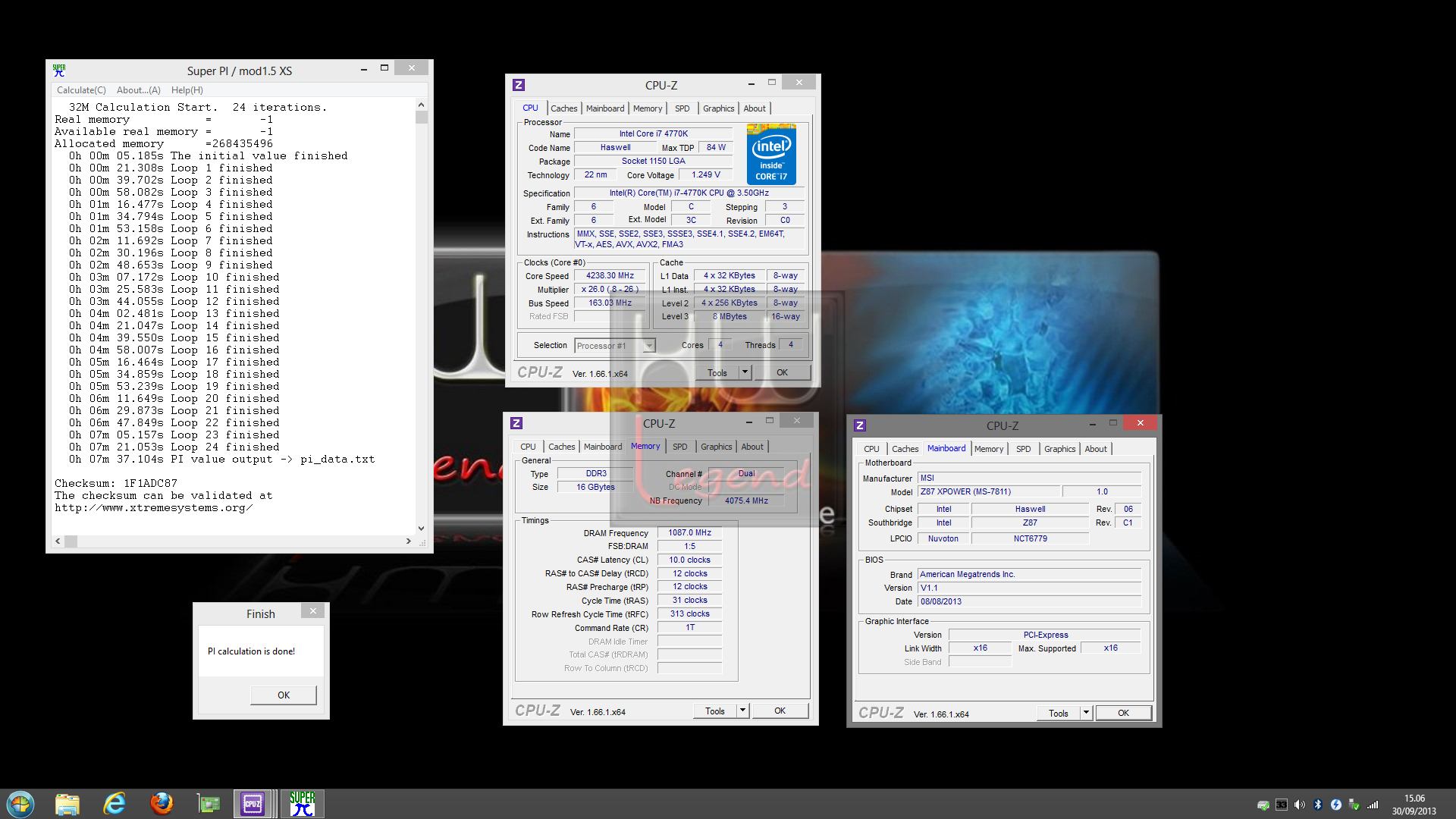
Task: Open Caches tab in Mainboard CPU-Z window
Action: 905,449
